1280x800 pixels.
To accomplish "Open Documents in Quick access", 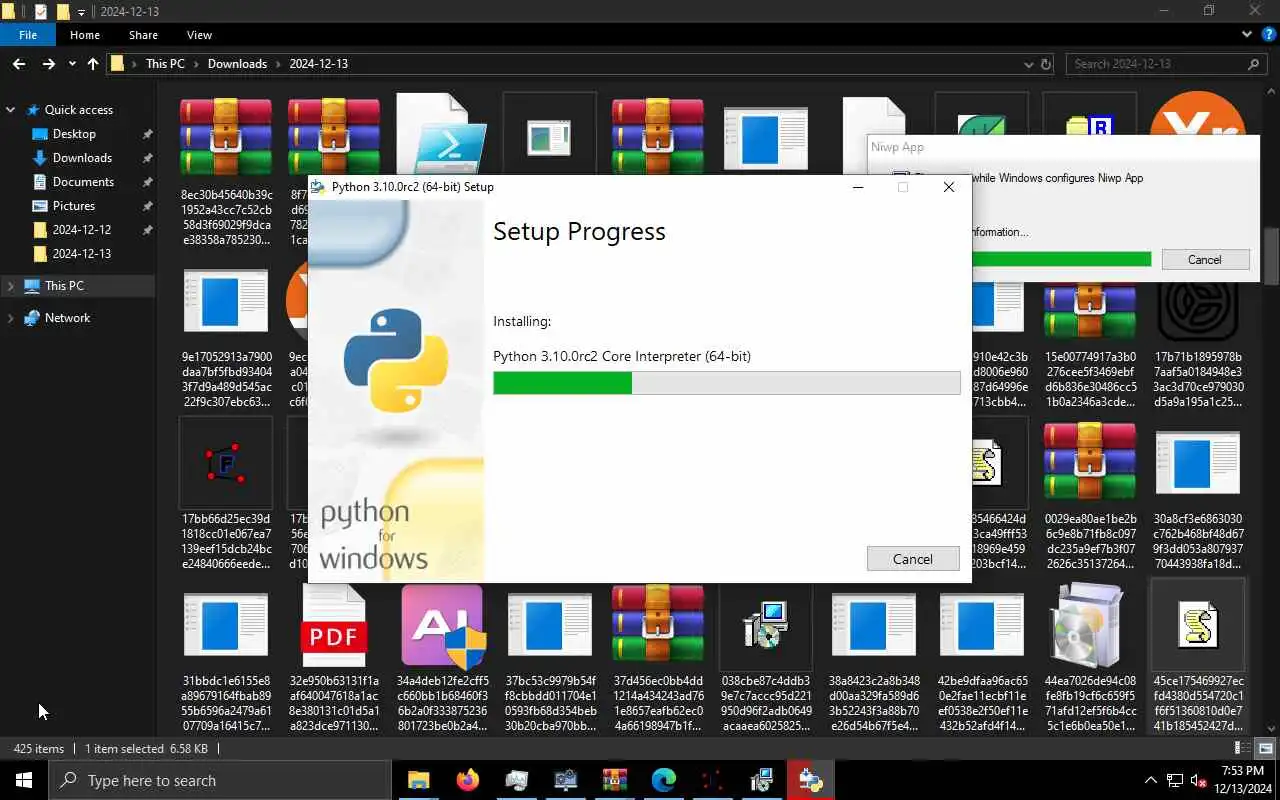I will click(83, 182).
